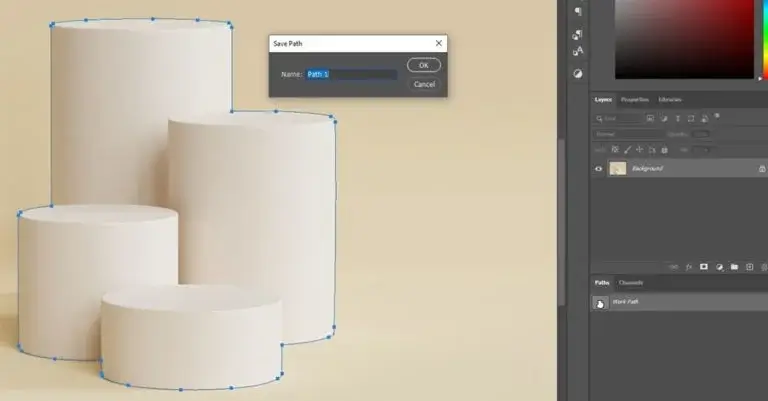Filter layers by smart objects
The image size is (768, 401).
[x=704, y=118]
